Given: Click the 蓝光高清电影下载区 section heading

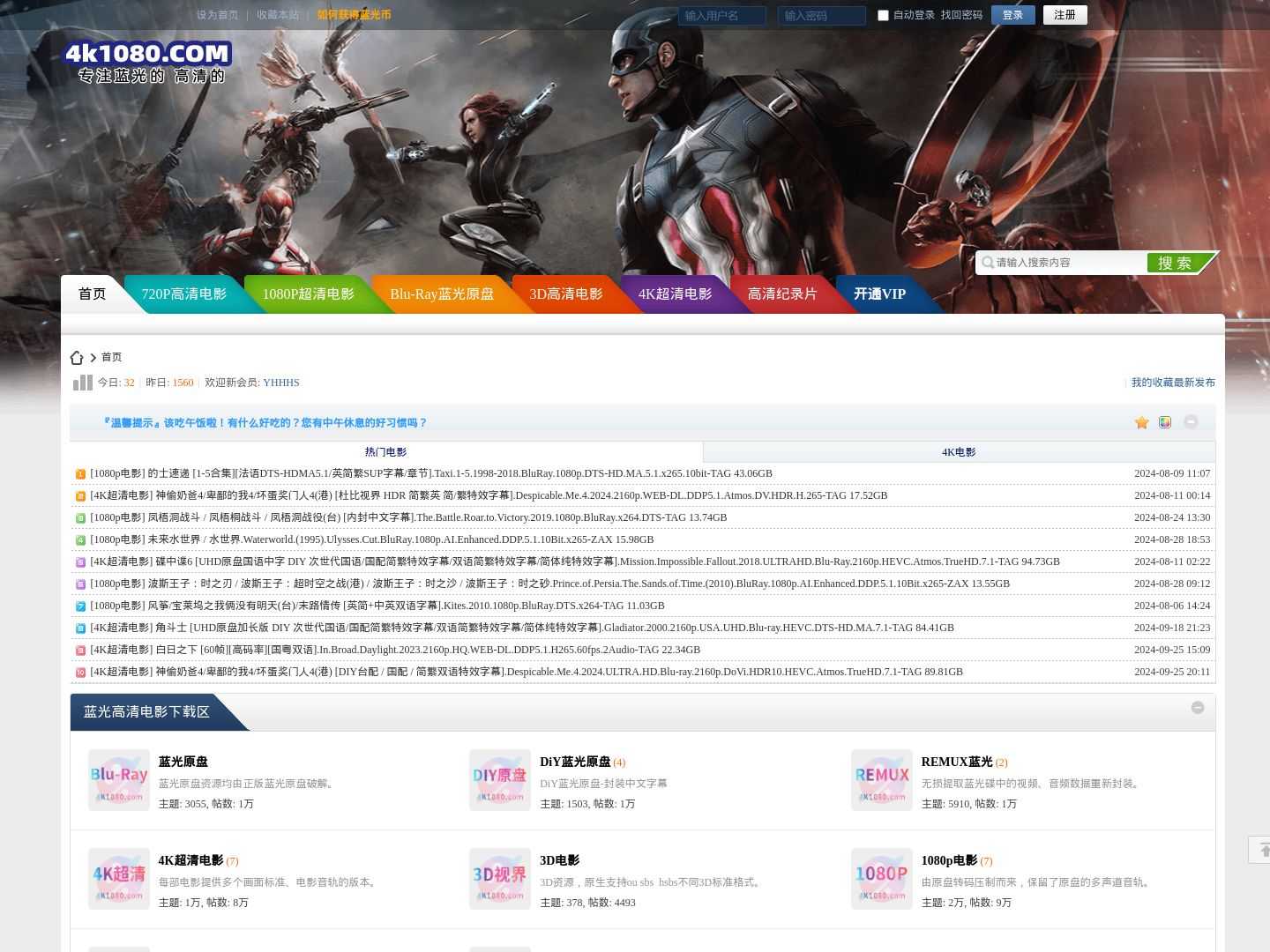Looking at the screenshot, I should (x=146, y=712).
